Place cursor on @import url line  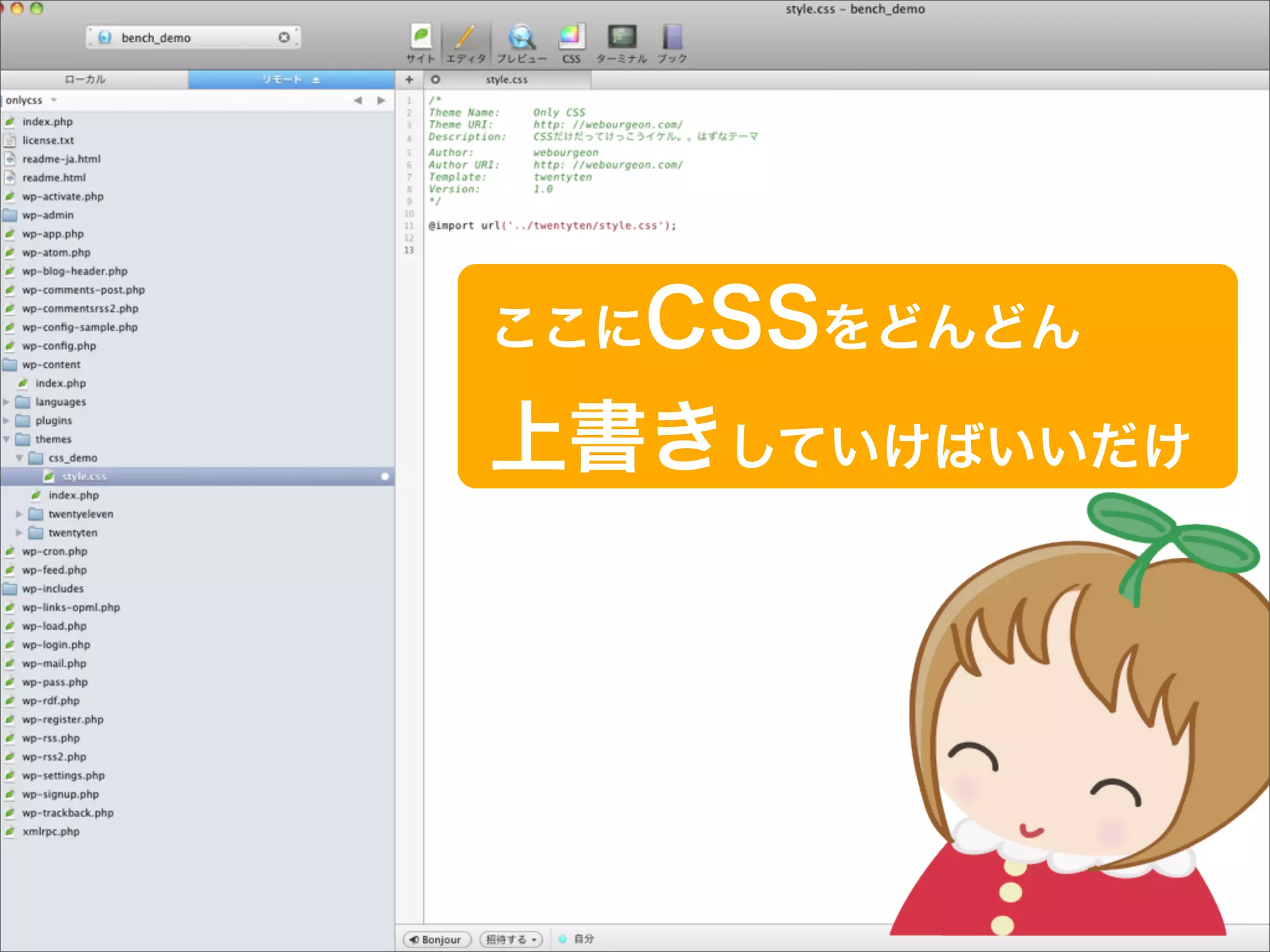(553, 226)
